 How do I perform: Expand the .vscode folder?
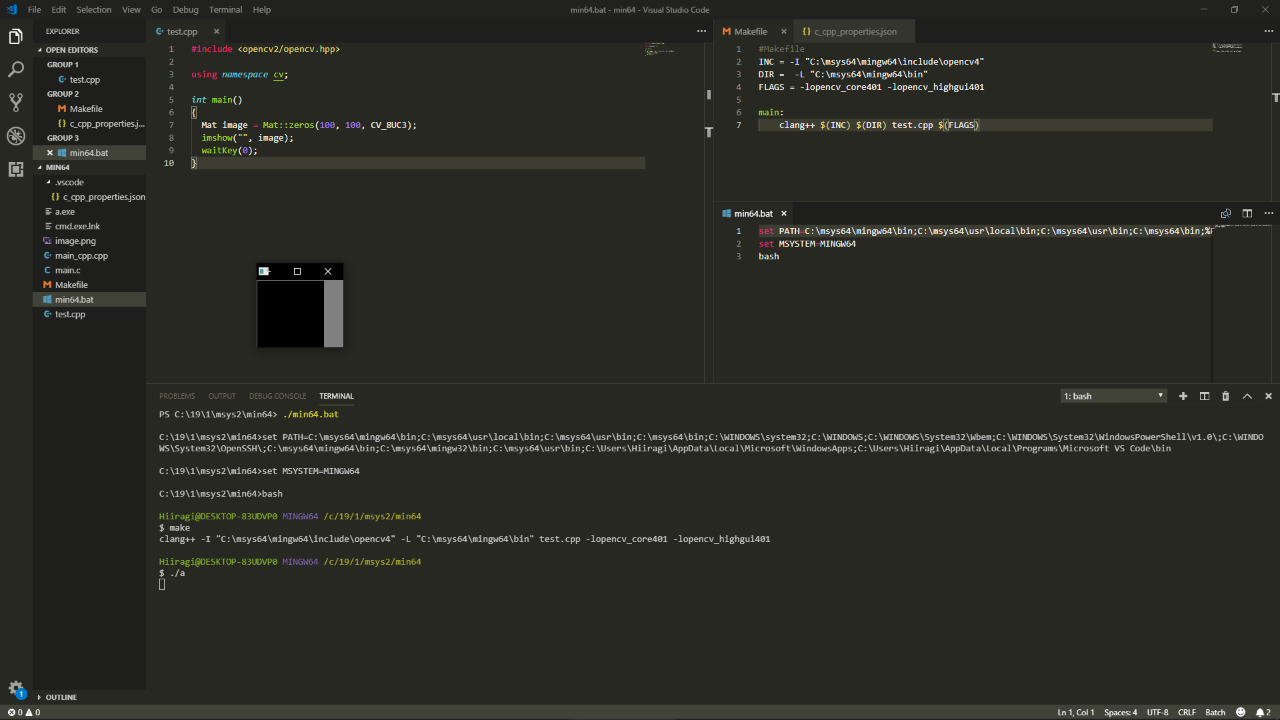click(x=69, y=182)
